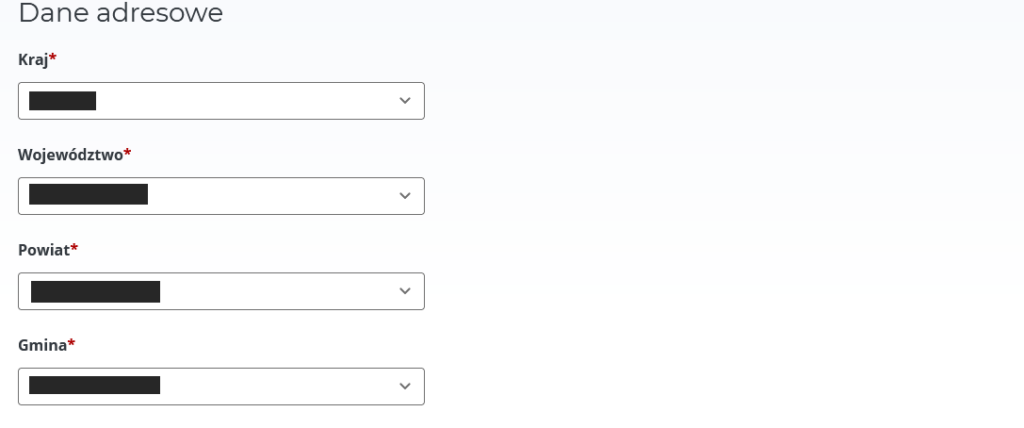Click the red asterisk next to Kraj
The width and height of the screenshot is (1024, 428).
coord(53,59)
